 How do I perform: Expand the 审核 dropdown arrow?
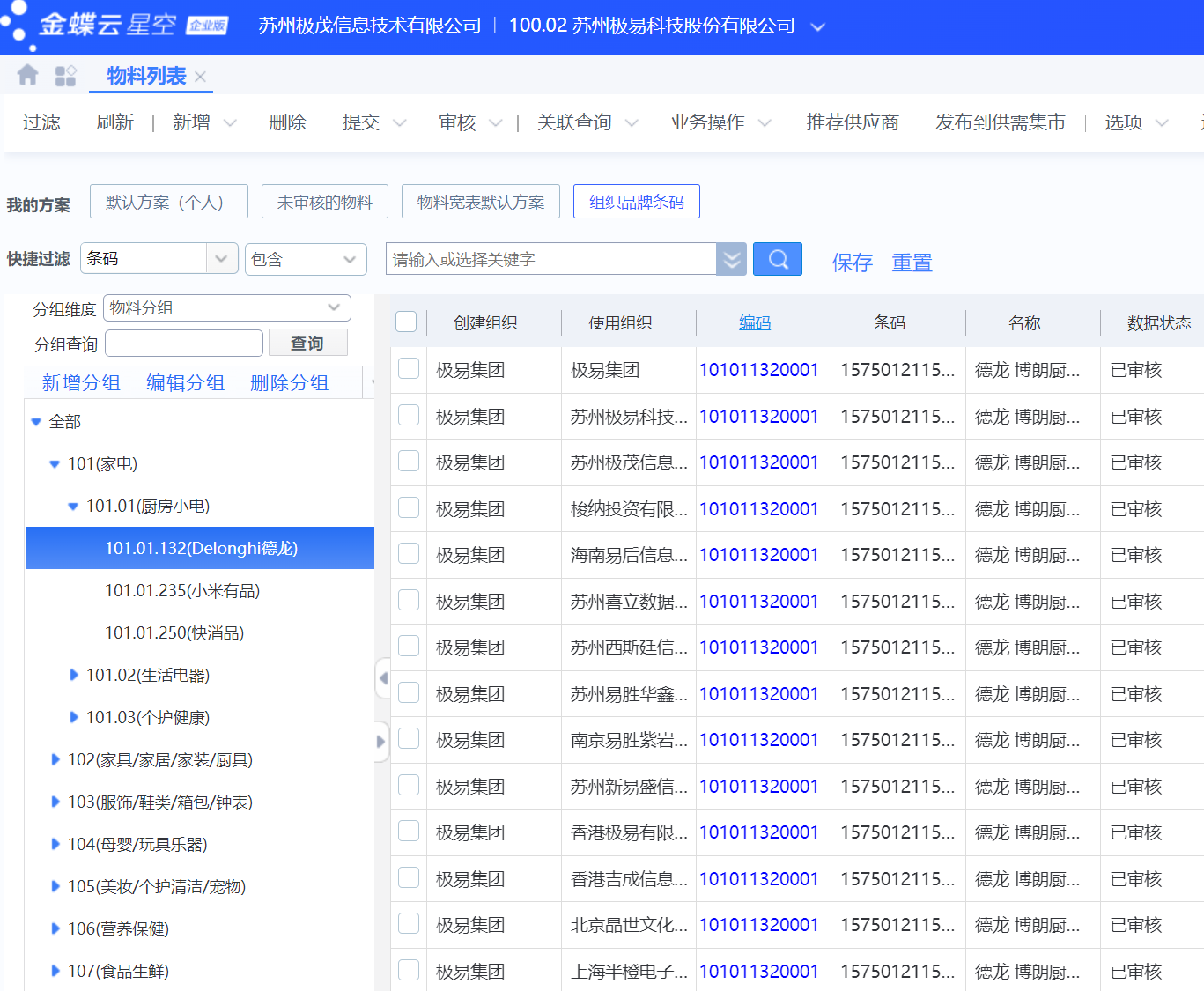coord(496,123)
